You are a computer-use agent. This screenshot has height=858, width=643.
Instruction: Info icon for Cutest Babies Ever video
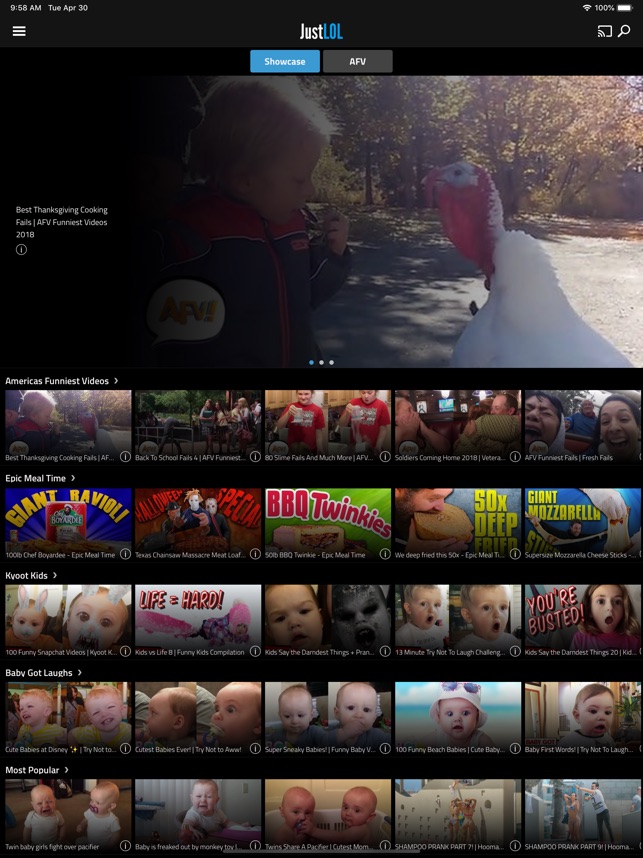(255, 749)
